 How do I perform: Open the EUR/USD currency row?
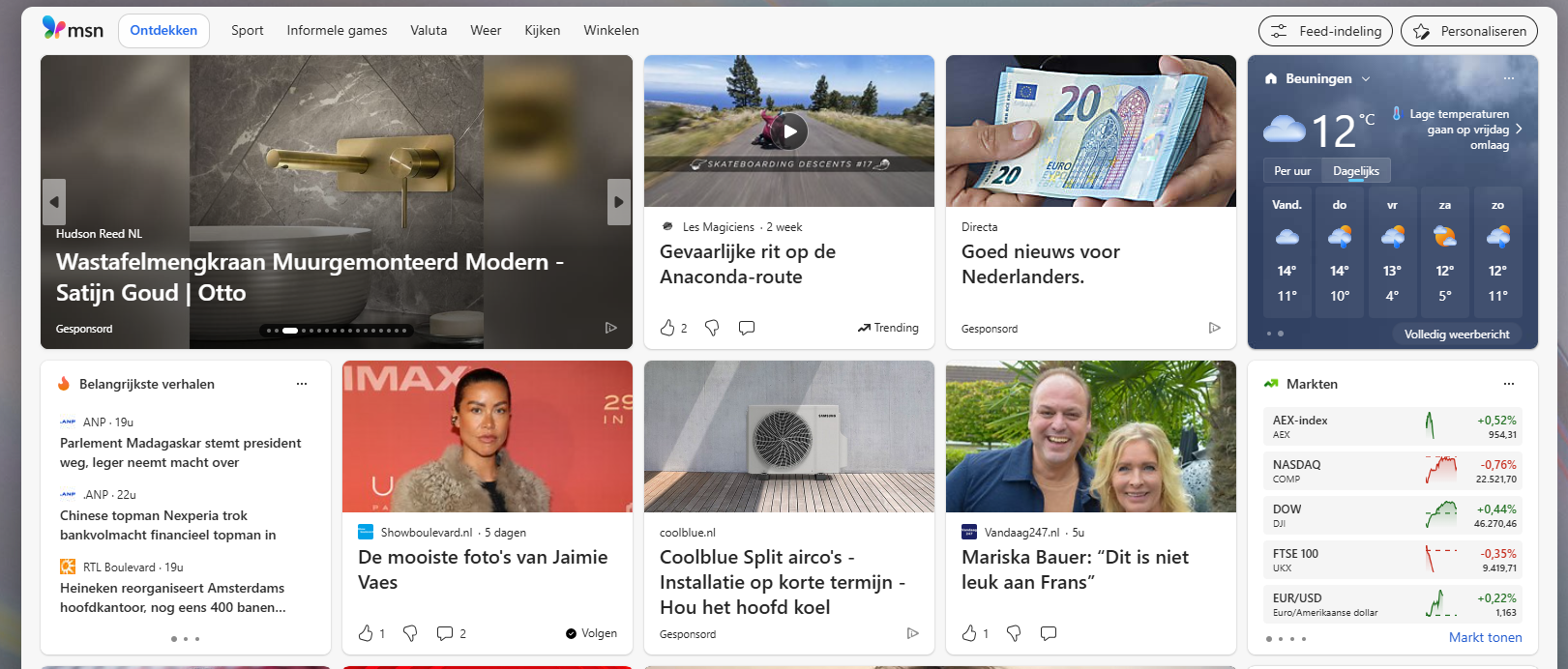pyautogui.click(x=1393, y=604)
